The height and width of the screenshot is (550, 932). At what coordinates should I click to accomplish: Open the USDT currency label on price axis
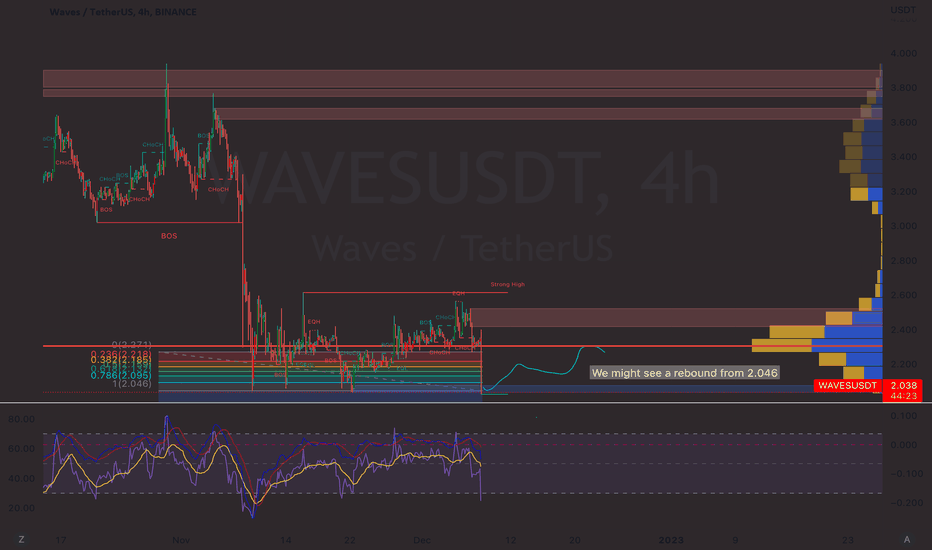coord(903,10)
